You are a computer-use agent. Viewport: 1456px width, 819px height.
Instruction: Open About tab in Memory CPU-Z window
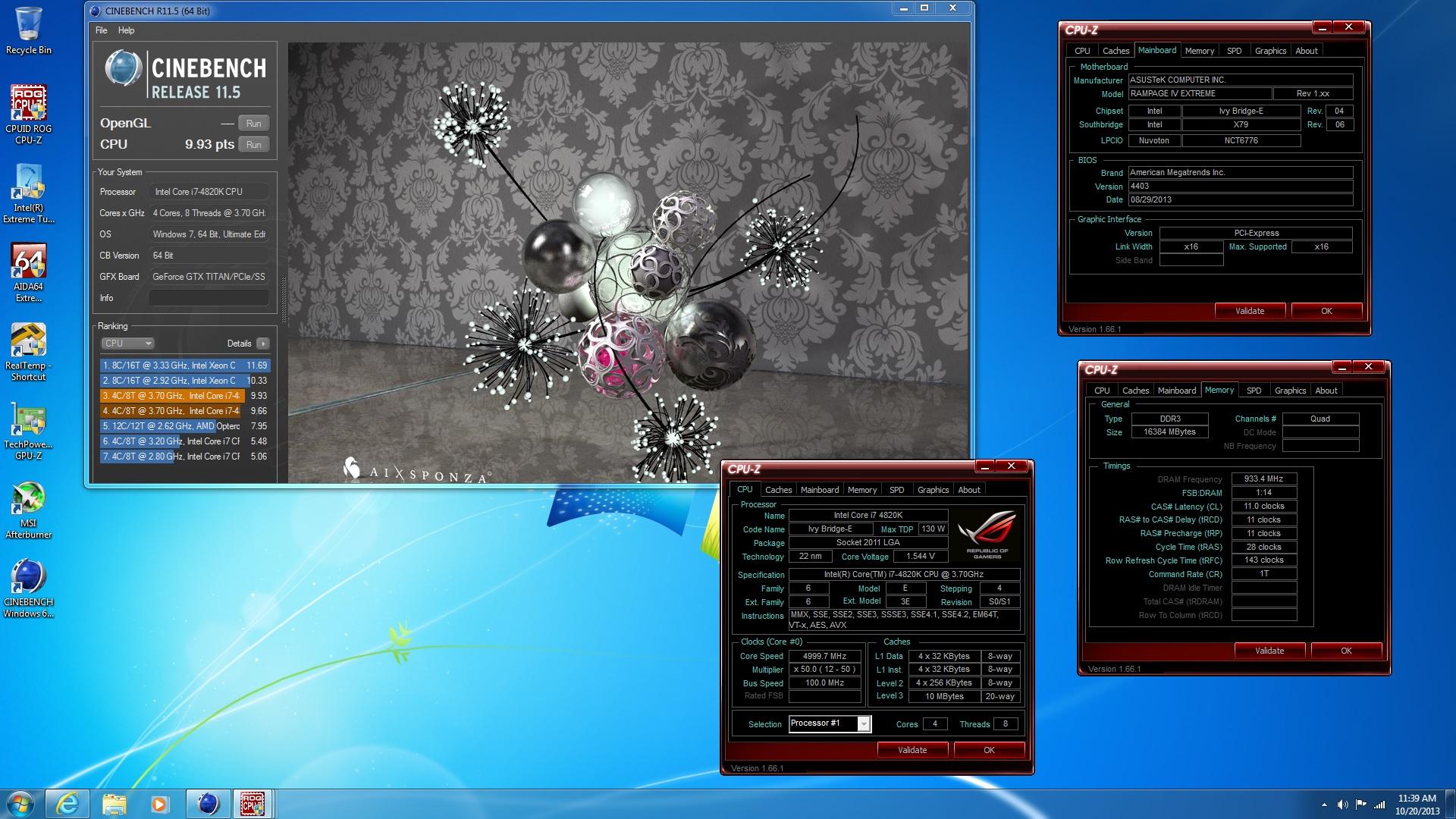(x=1326, y=391)
